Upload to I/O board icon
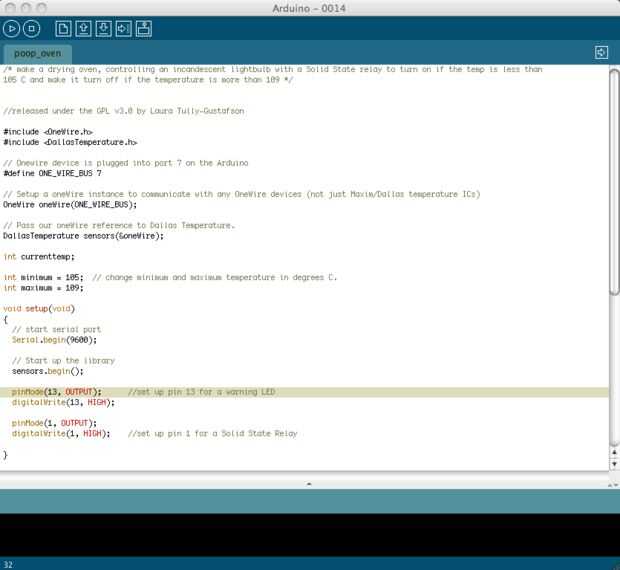Screen dimensions: 620x570 pos(124,28)
